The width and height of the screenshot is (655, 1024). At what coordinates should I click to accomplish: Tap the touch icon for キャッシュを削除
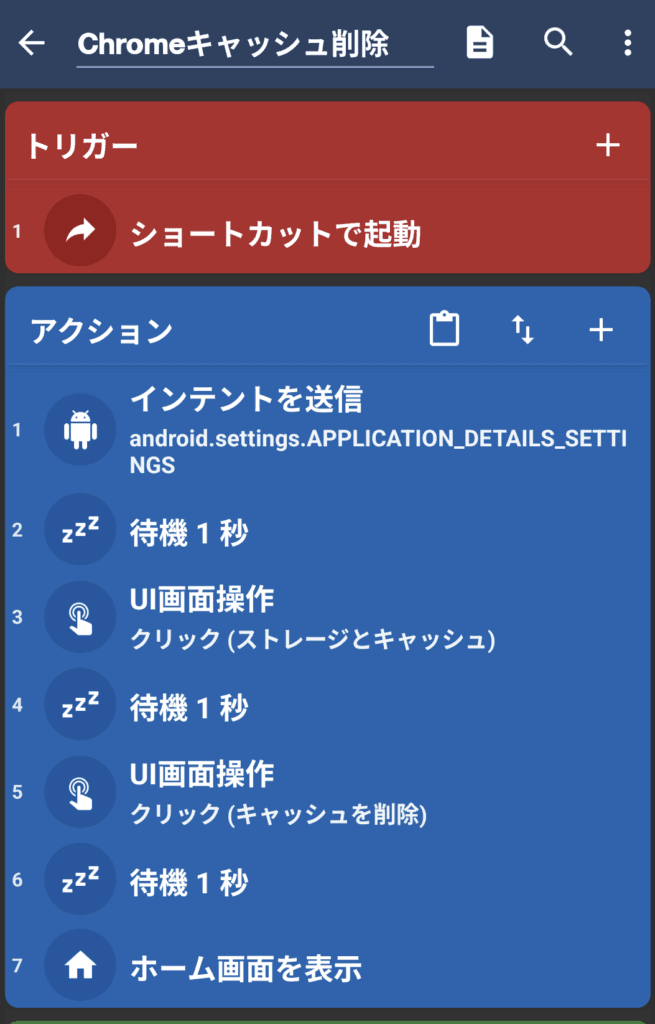(x=80, y=792)
